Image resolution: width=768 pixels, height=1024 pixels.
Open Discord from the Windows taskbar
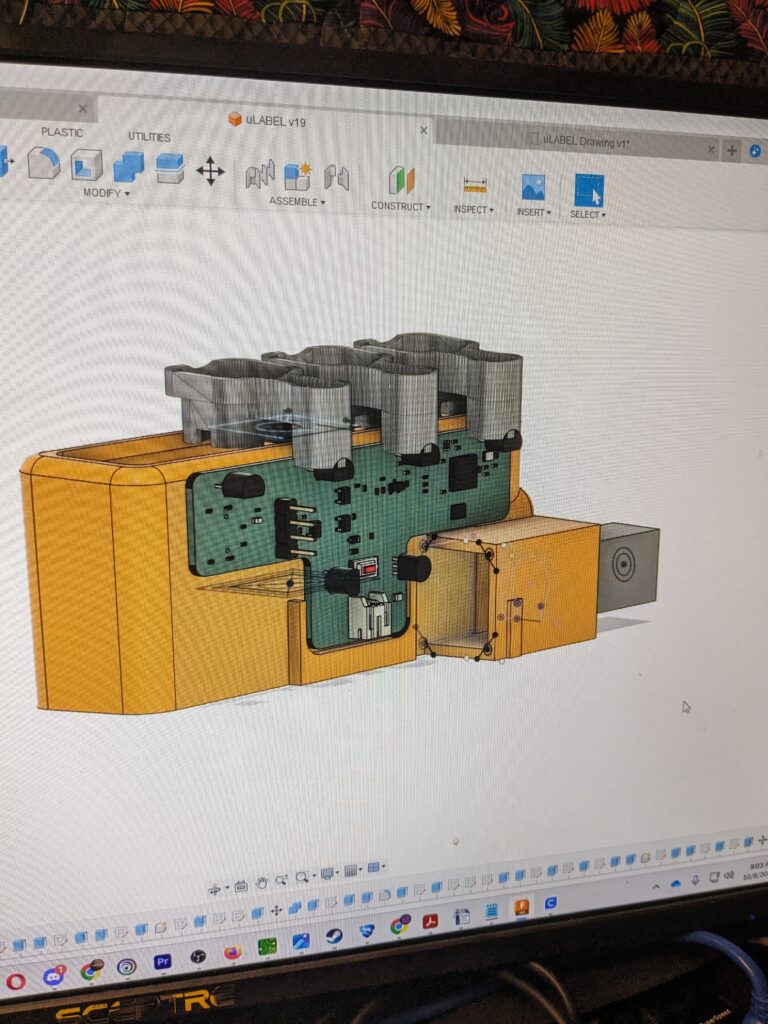click(53, 975)
